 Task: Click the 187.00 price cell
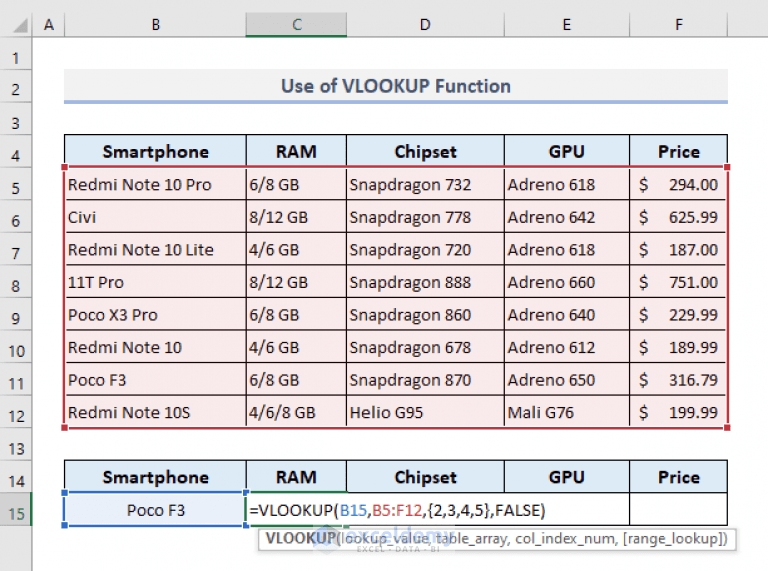[x=678, y=250]
